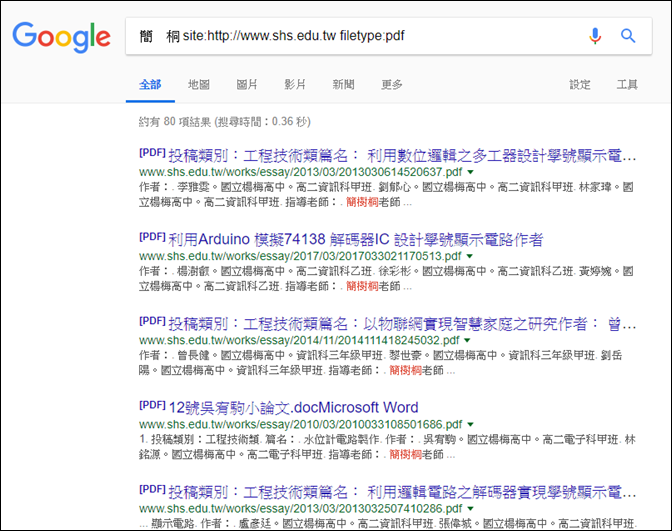672x531 pixels.
Task: Switch to the 新聞 tab
Action: [x=343, y=84]
